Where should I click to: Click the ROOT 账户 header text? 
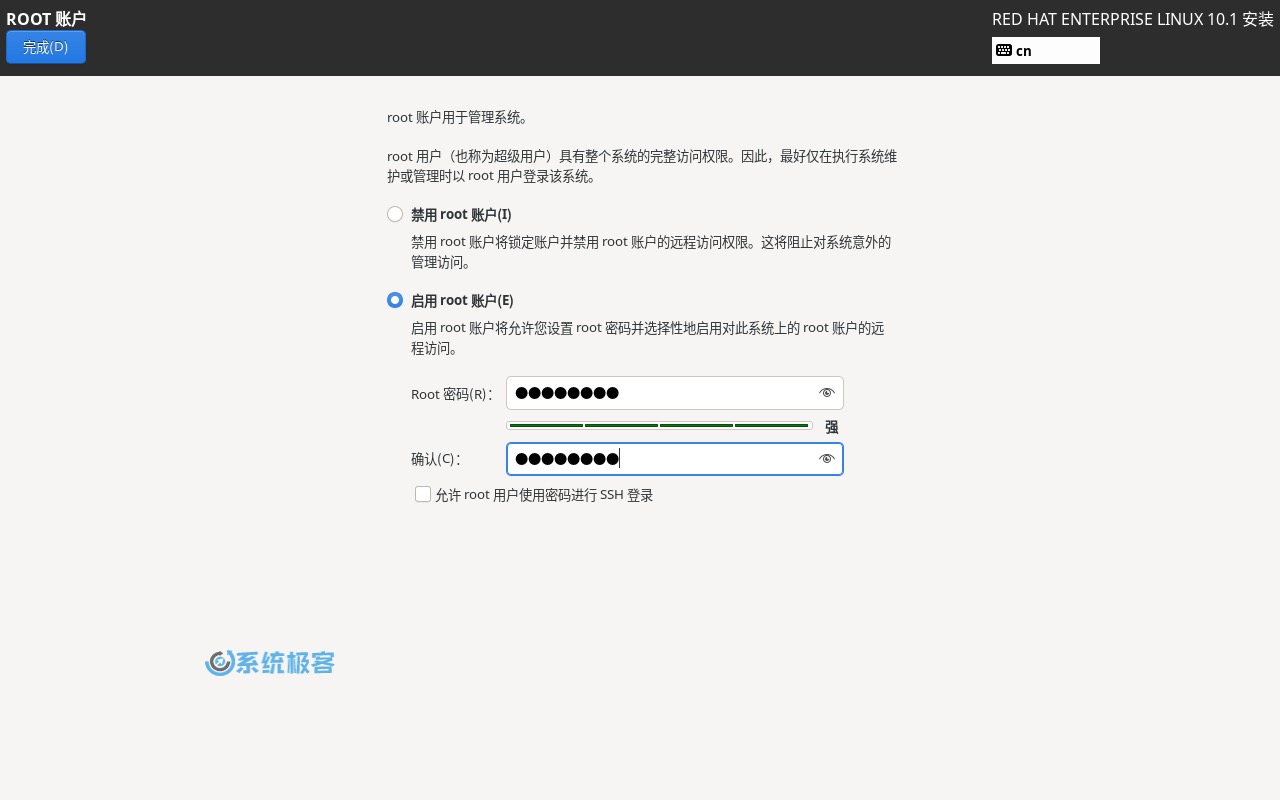(x=46, y=19)
